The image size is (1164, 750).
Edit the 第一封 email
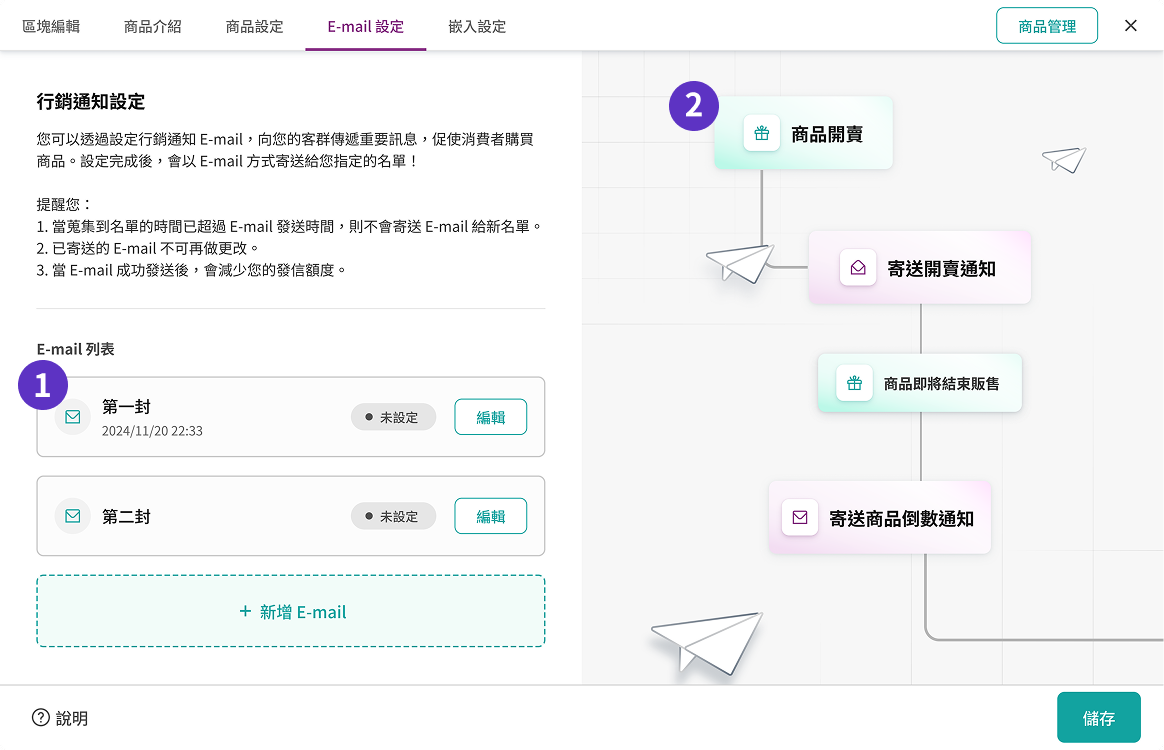pyautogui.click(x=490, y=417)
